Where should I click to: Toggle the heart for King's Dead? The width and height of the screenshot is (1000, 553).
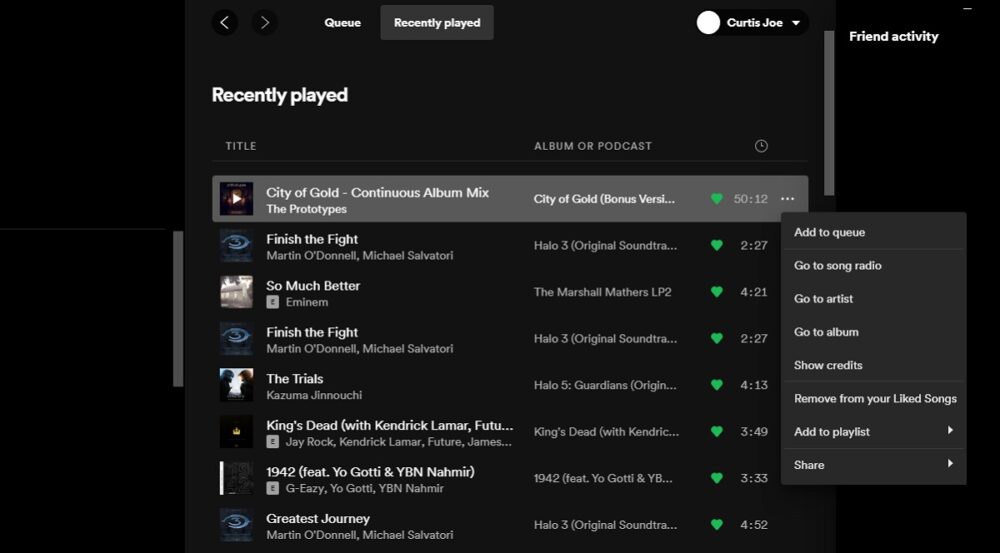click(x=717, y=432)
